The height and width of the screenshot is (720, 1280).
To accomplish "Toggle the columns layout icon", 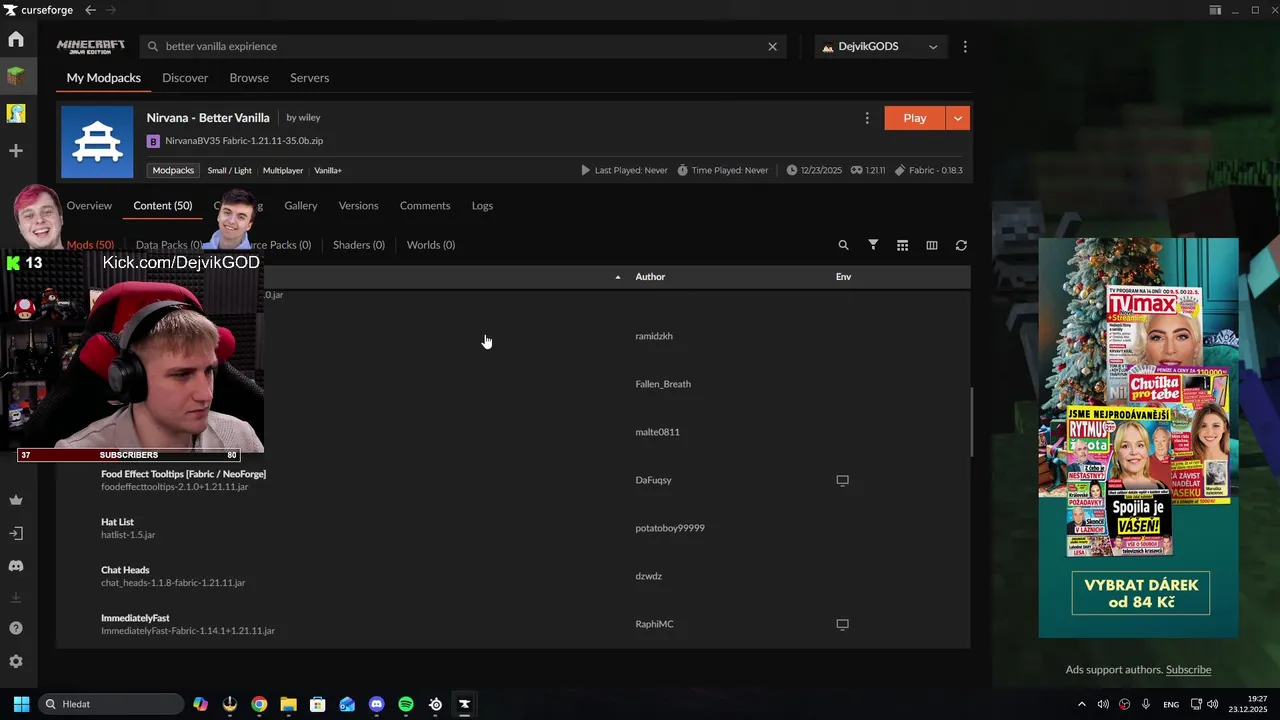I will (x=932, y=245).
